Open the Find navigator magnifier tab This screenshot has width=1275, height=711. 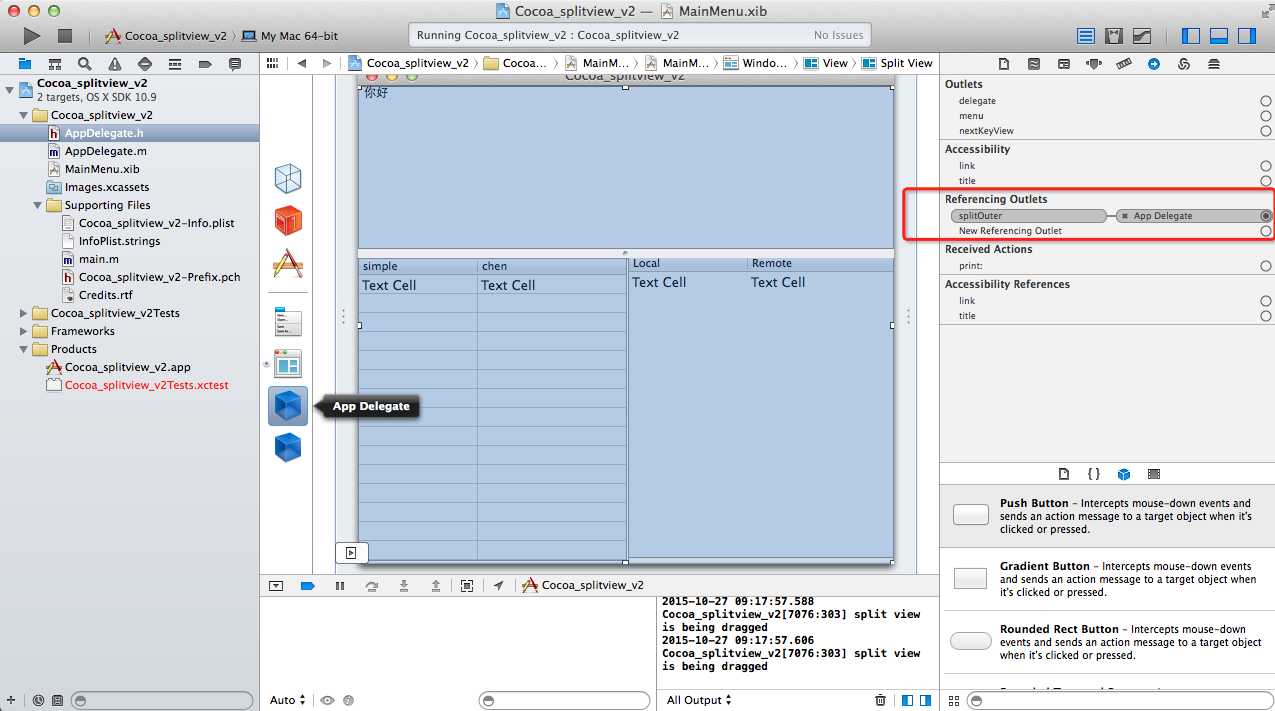point(85,64)
